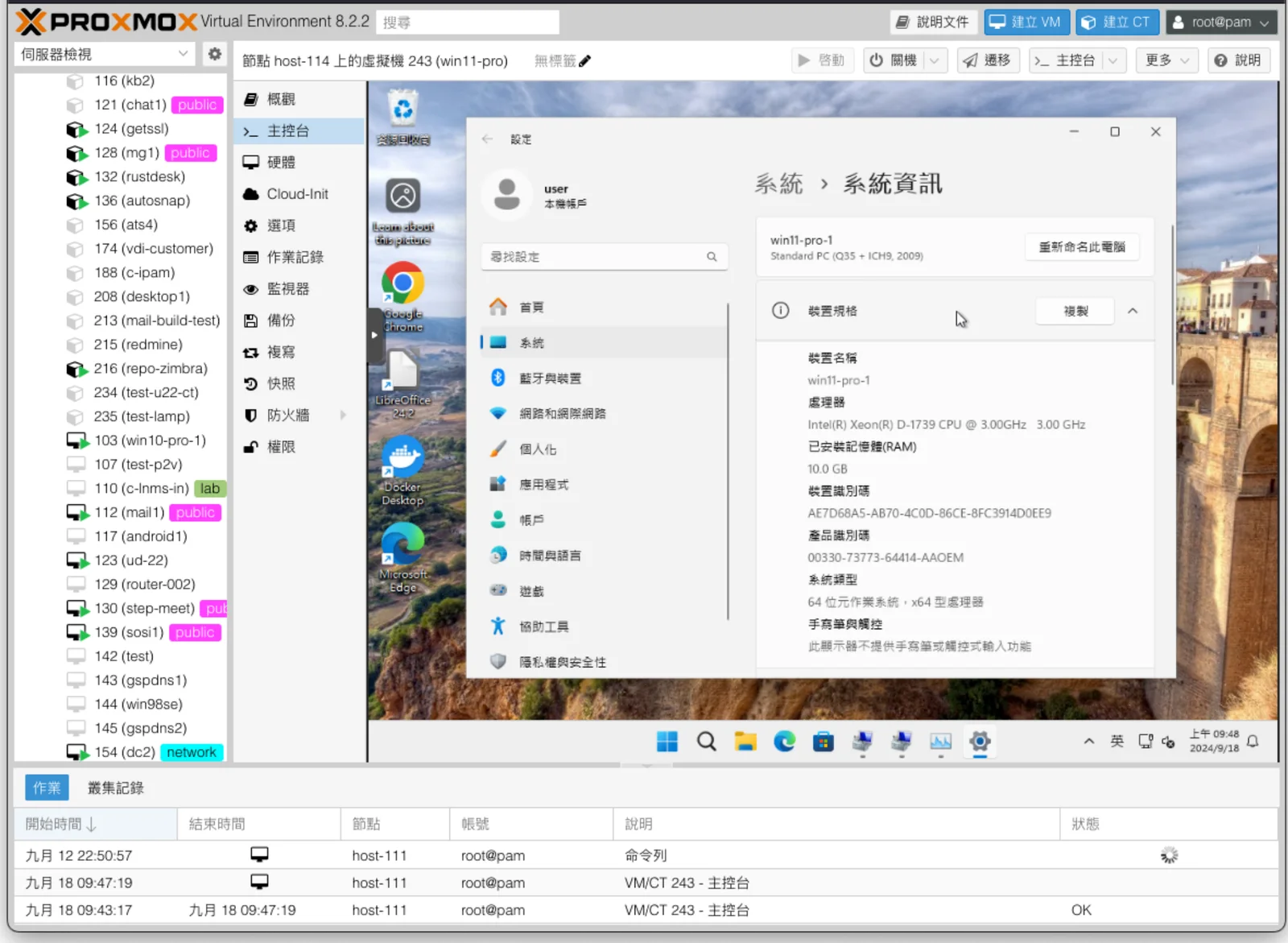Expand the 主控台 dropdown arrow

tap(1113, 60)
